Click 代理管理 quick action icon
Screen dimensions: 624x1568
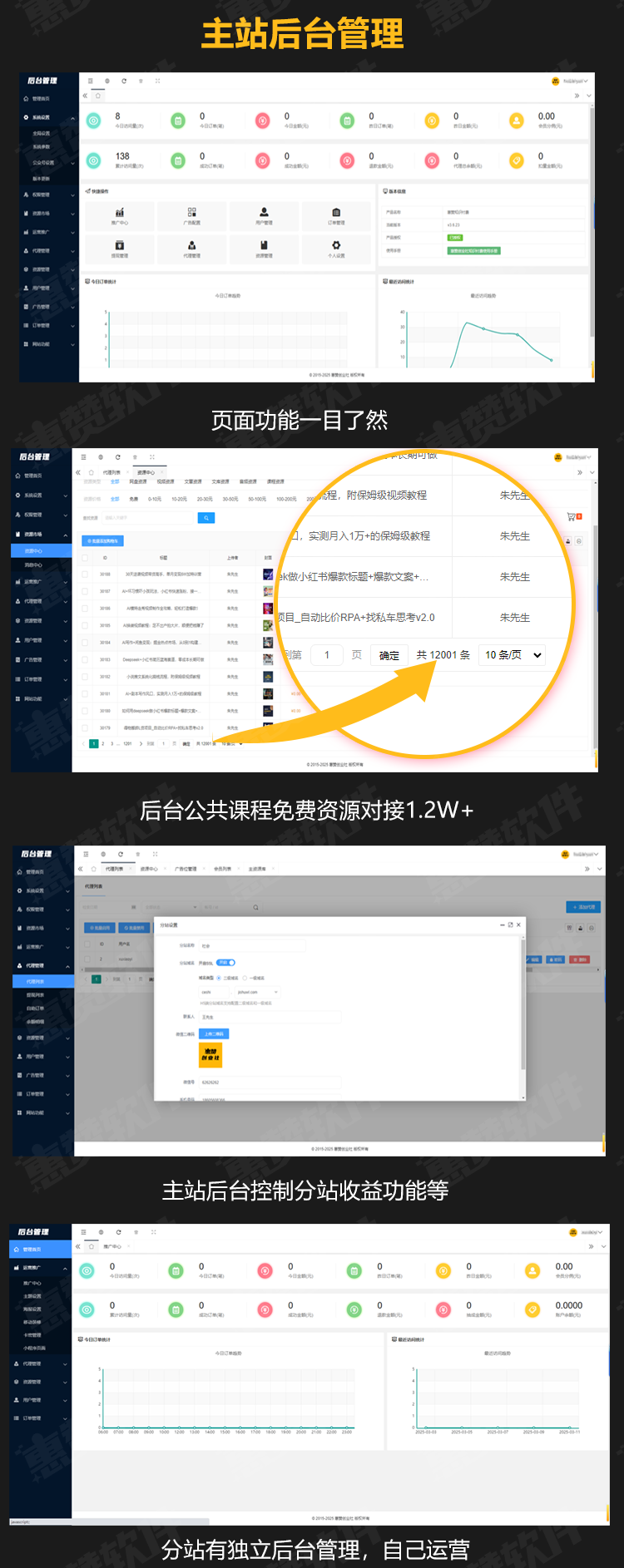pyautogui.click(x=192, y=246)
